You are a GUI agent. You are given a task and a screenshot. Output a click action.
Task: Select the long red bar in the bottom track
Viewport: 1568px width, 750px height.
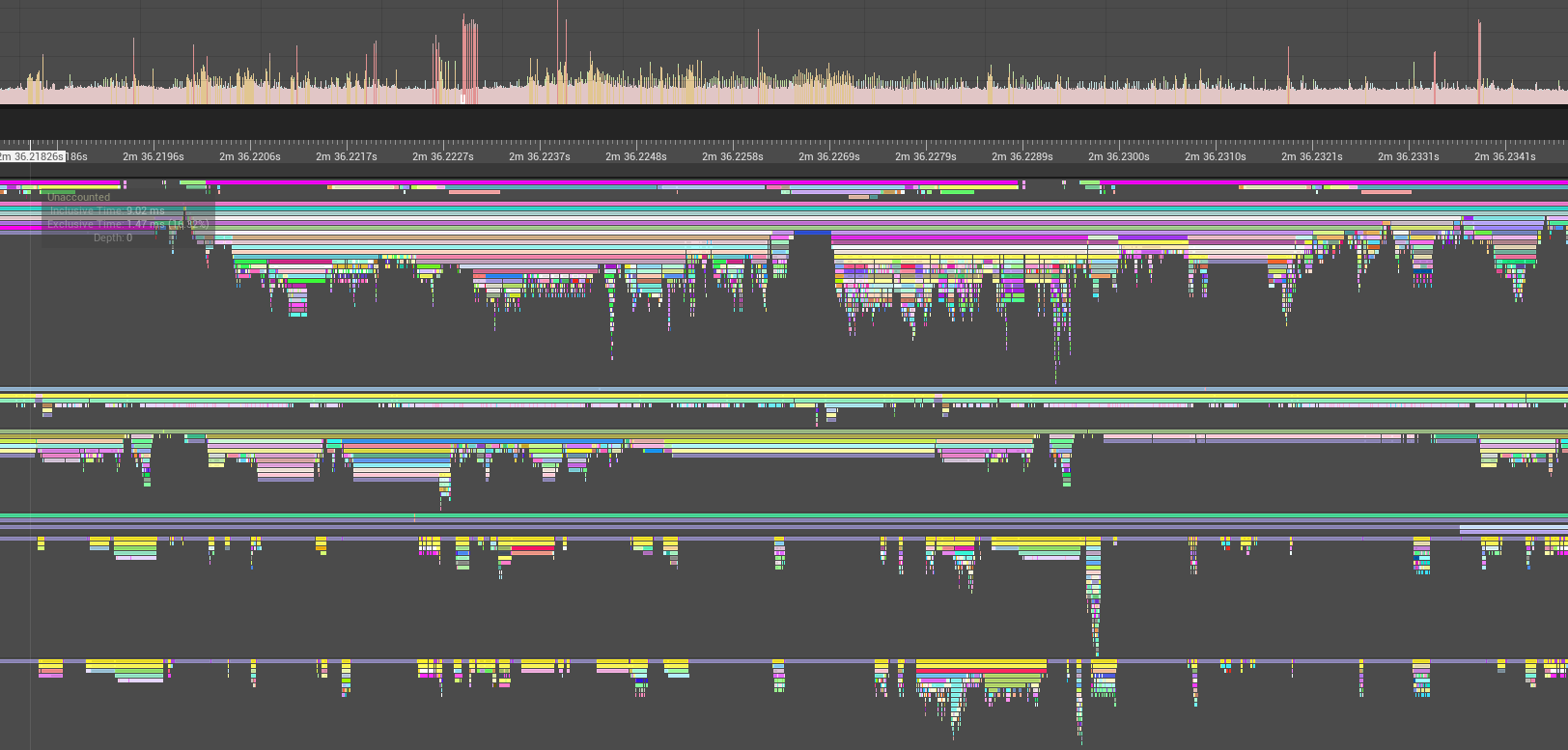tap(980, 672)
